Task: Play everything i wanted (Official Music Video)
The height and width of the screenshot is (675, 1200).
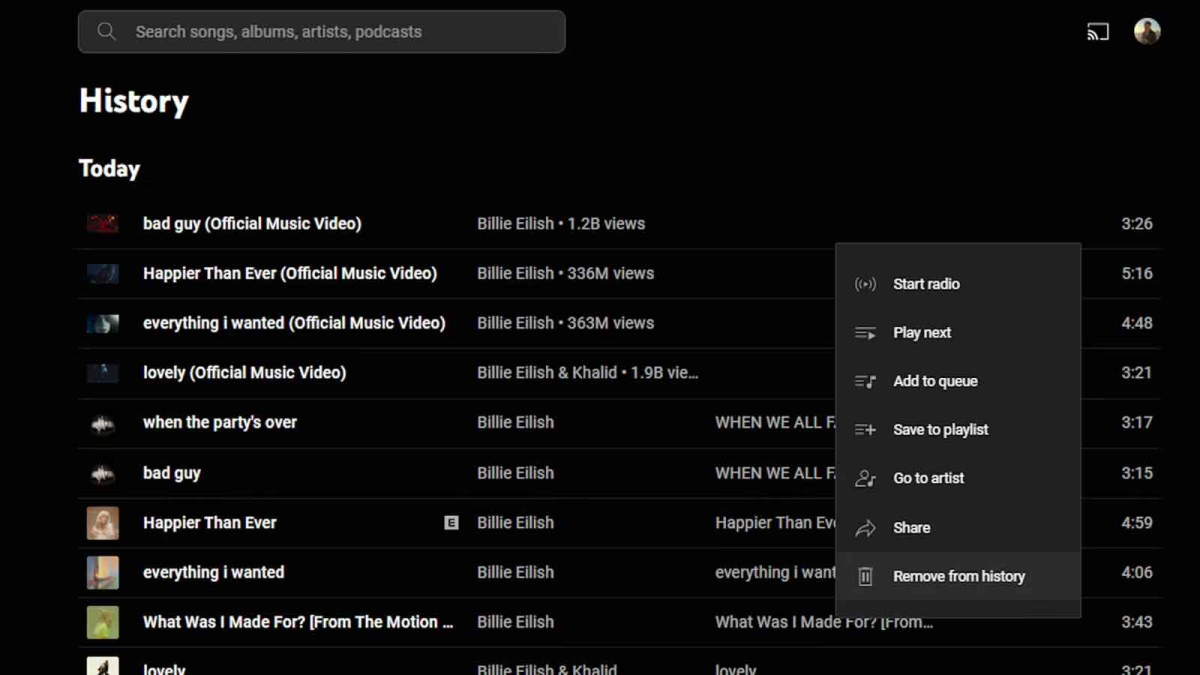Action: click(294, 323)
